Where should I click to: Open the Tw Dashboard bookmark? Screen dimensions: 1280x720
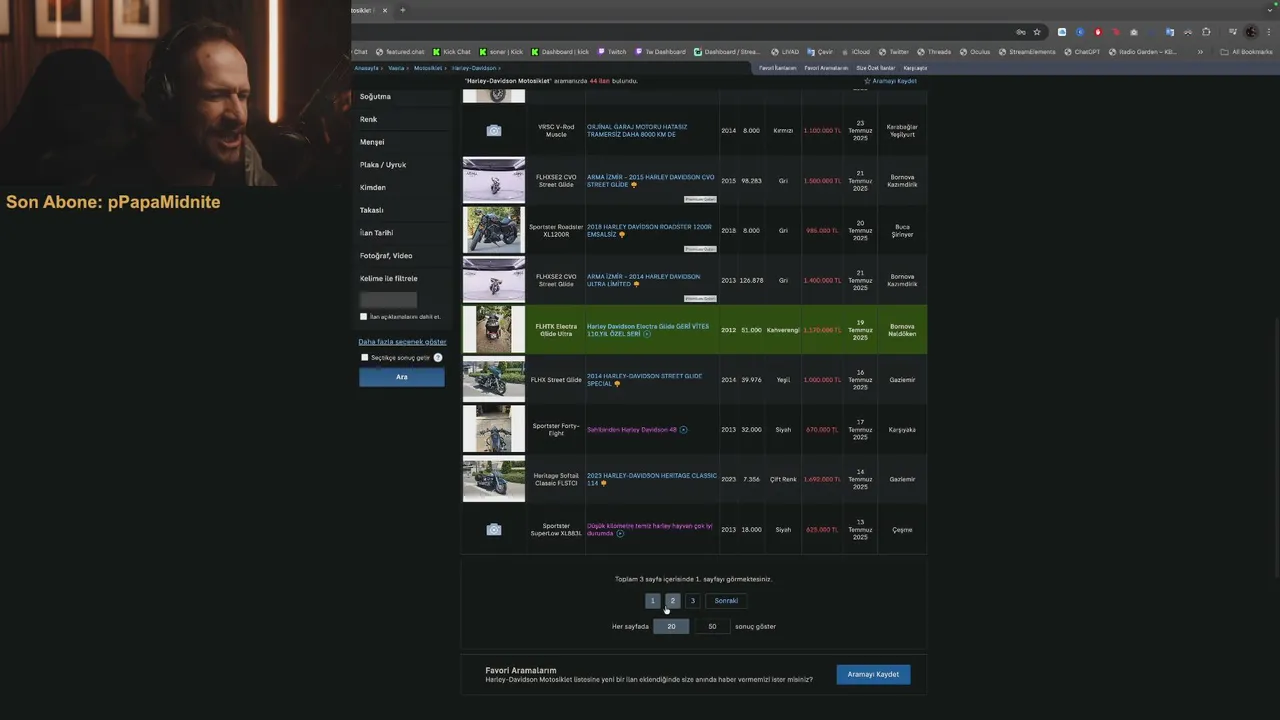tap(660, 52)
